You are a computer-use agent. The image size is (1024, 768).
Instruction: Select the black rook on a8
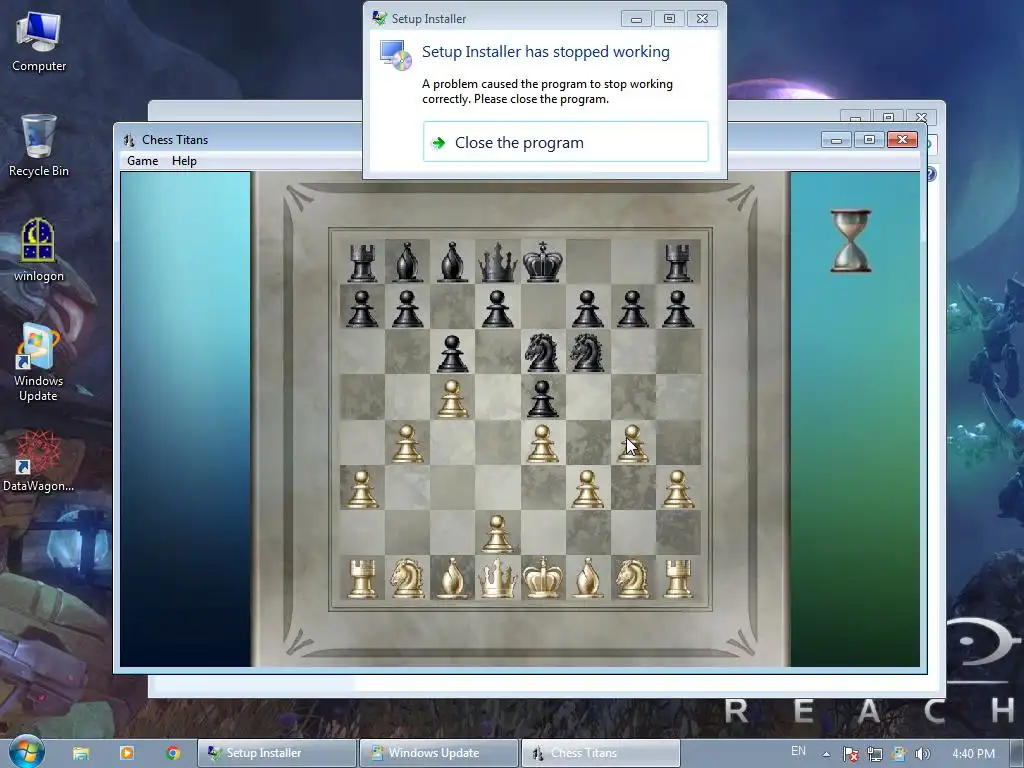[362, 262]
